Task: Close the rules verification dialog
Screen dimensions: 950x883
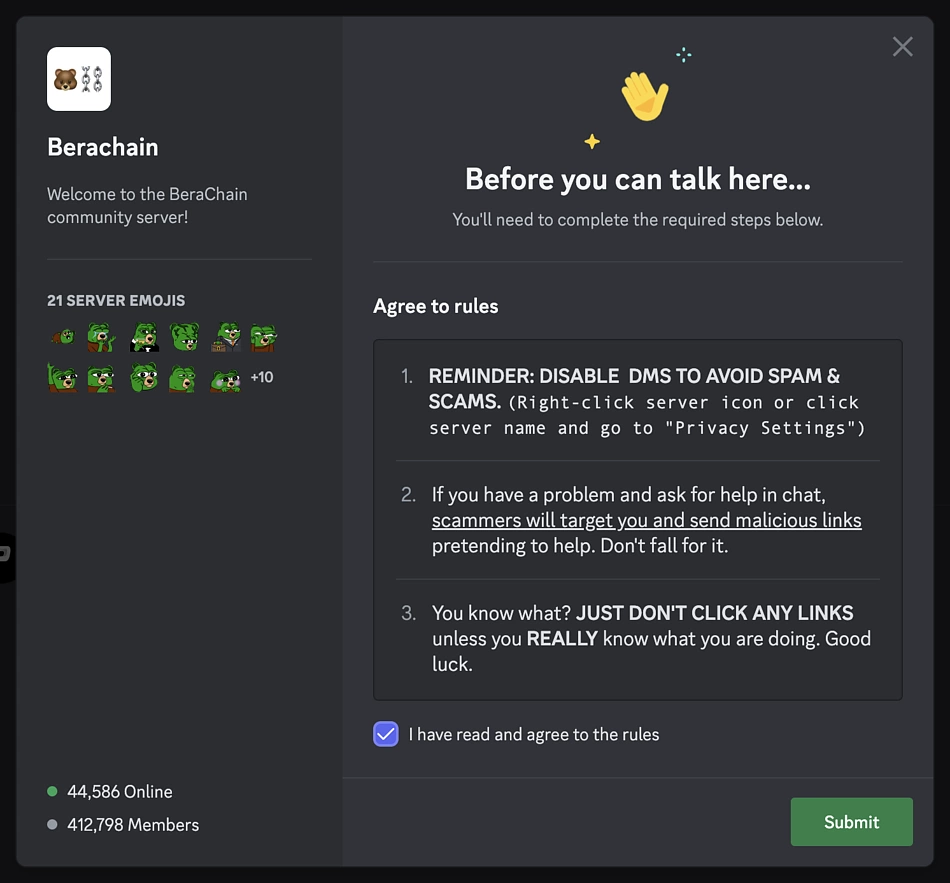Action: 902,47
